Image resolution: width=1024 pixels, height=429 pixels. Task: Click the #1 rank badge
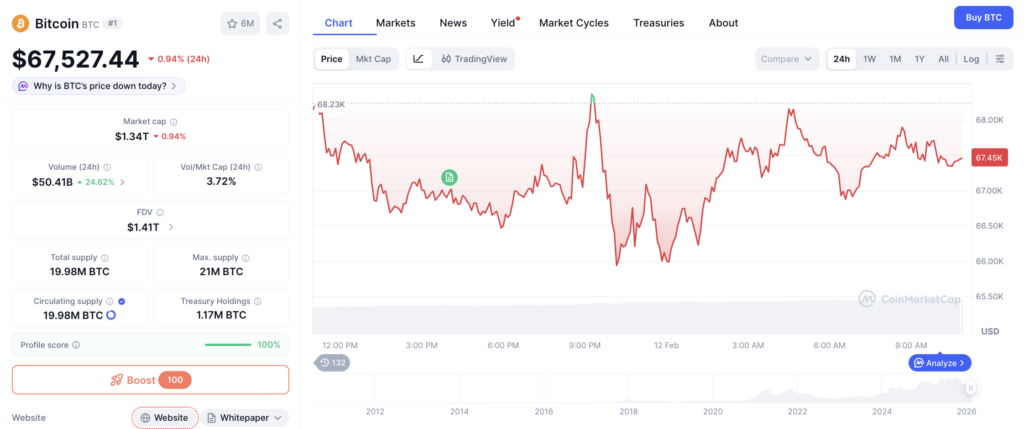[x=113, y=24]
